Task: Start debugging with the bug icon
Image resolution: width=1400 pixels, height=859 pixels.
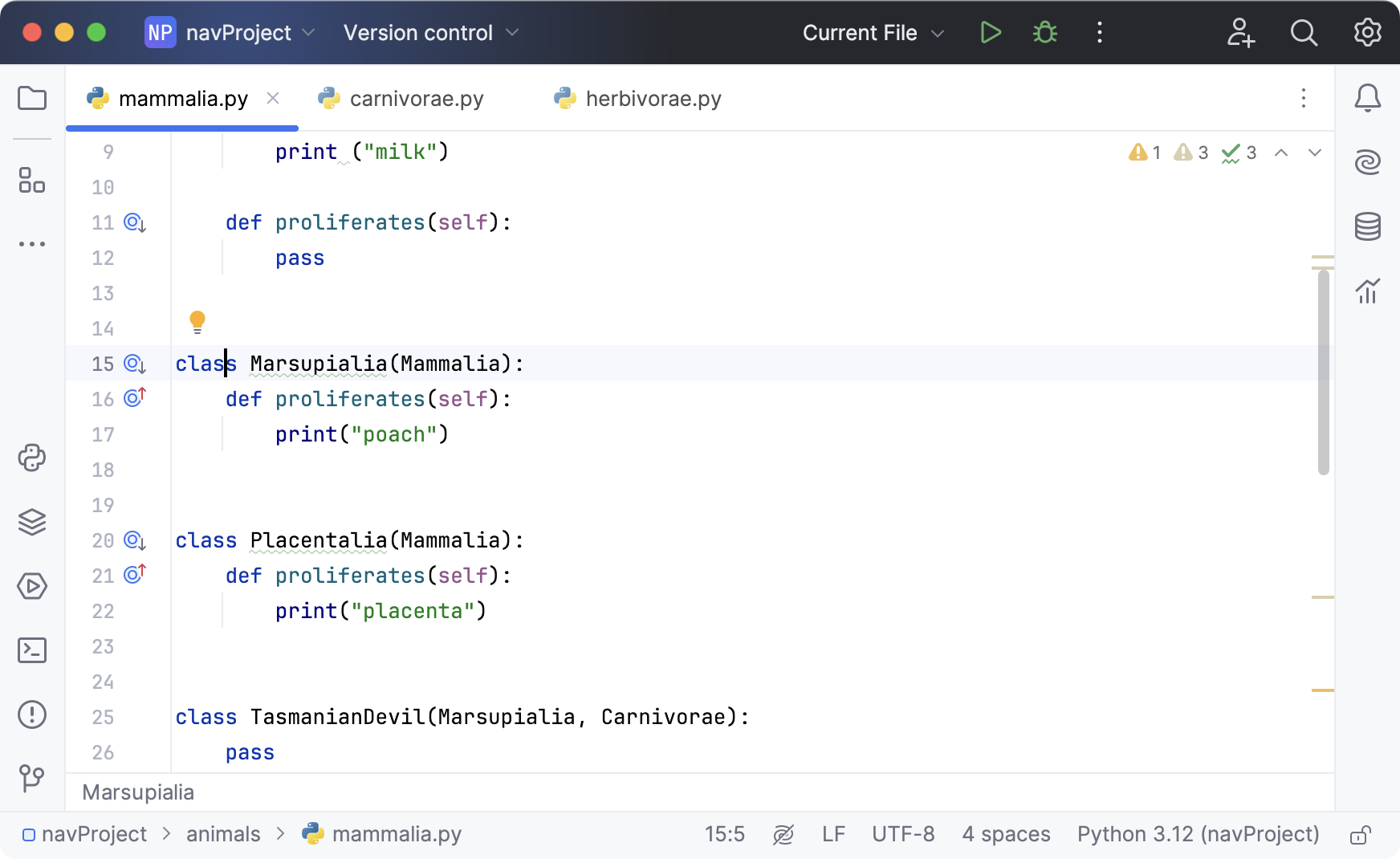Action: click(x=1044, y=33)
